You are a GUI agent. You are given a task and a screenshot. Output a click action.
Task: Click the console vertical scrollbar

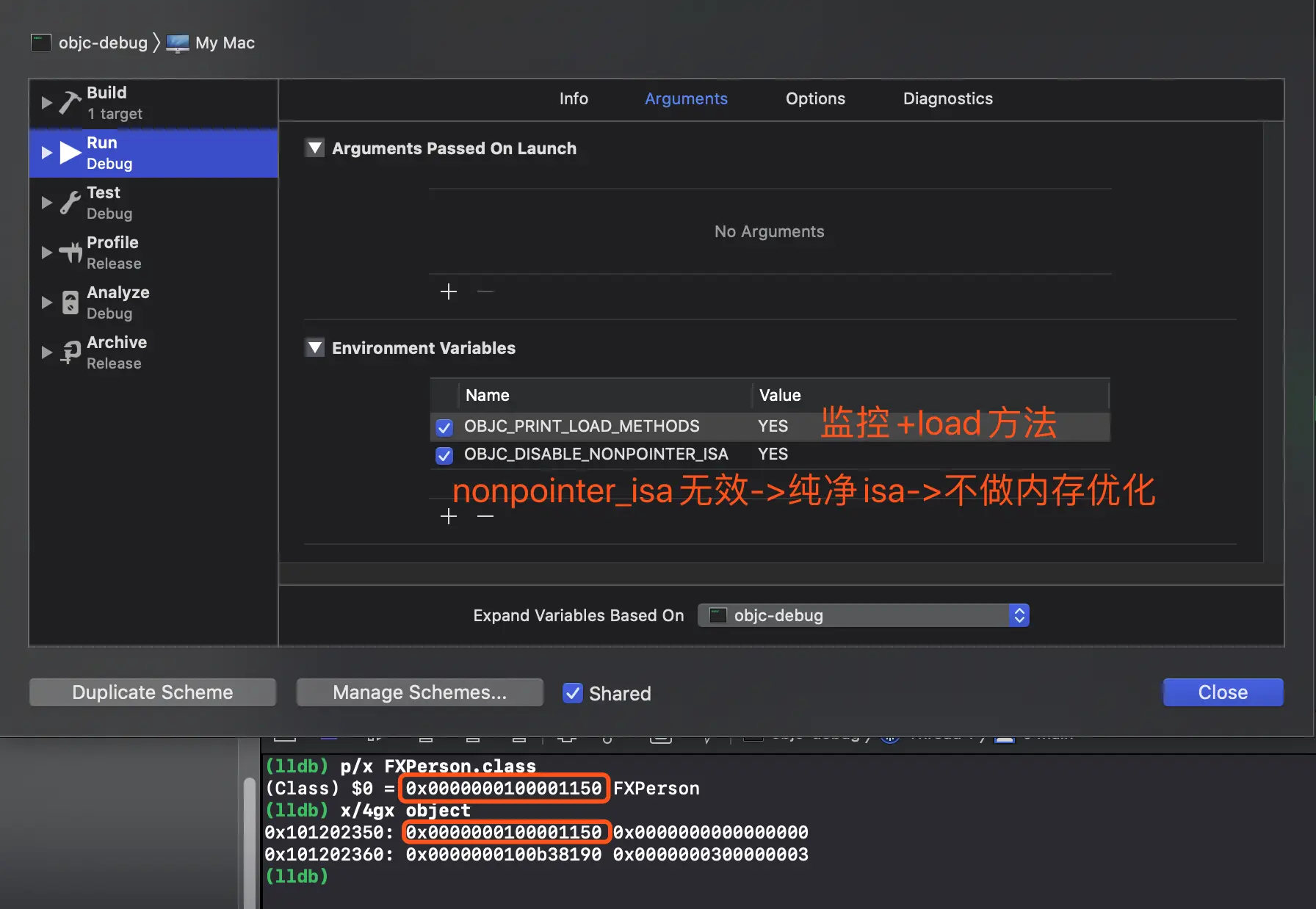[x=250, y=842]
